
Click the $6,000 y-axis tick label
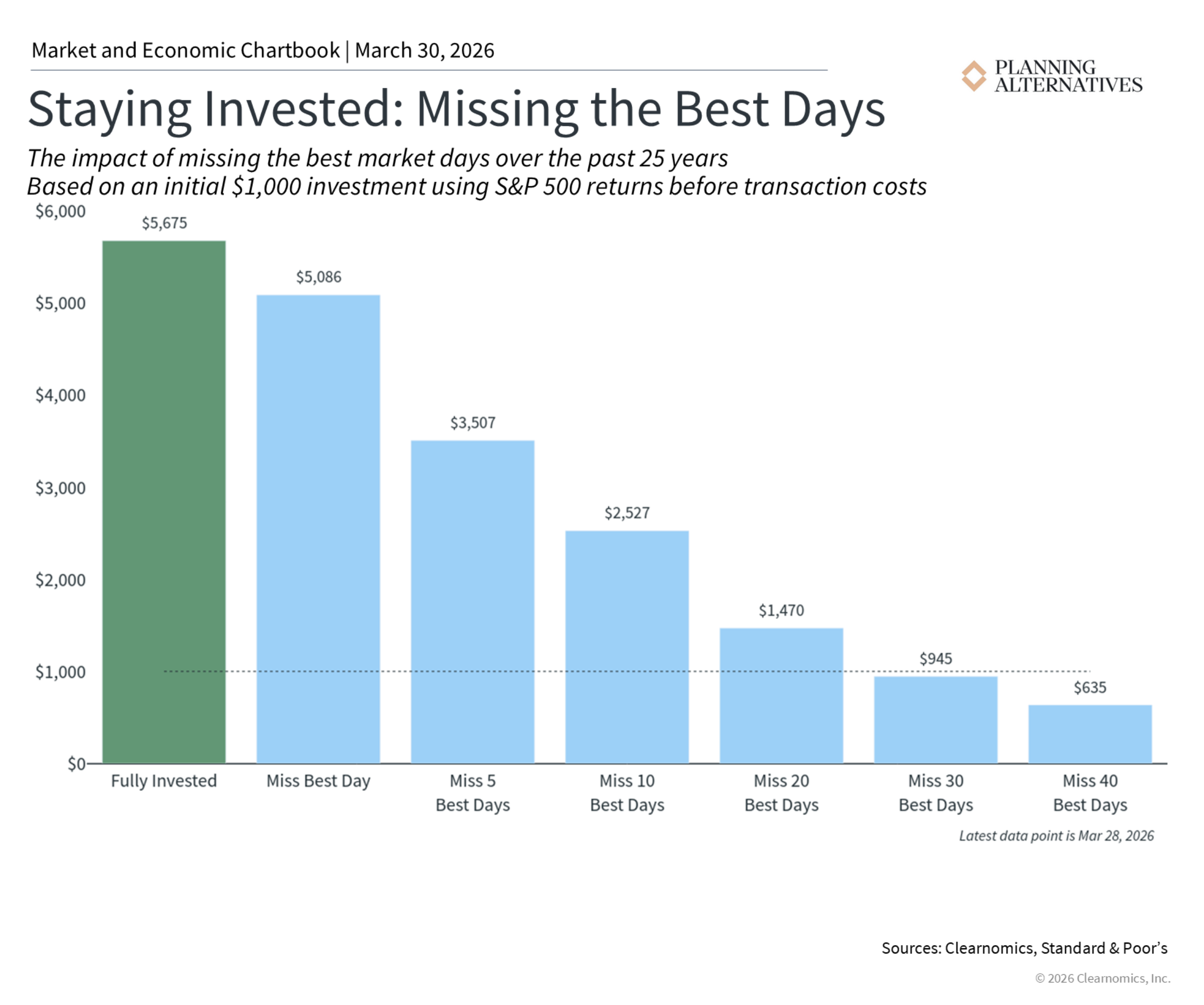coord(60,212)
